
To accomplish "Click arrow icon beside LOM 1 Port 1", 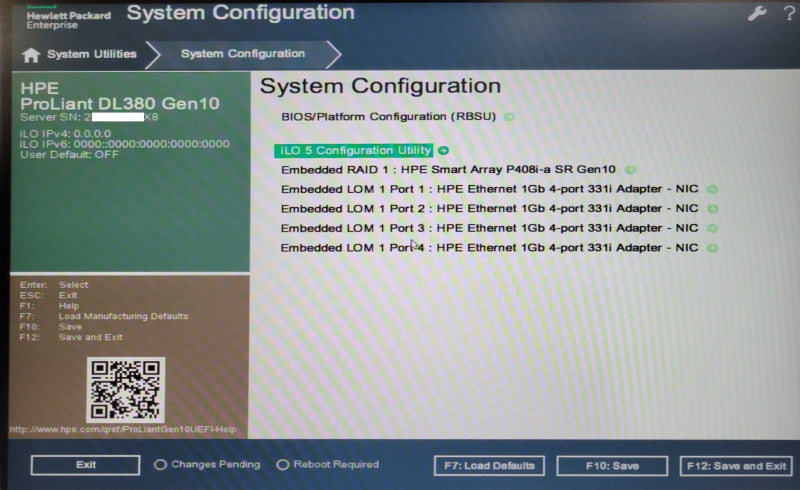I will click(x=712, y=189).
